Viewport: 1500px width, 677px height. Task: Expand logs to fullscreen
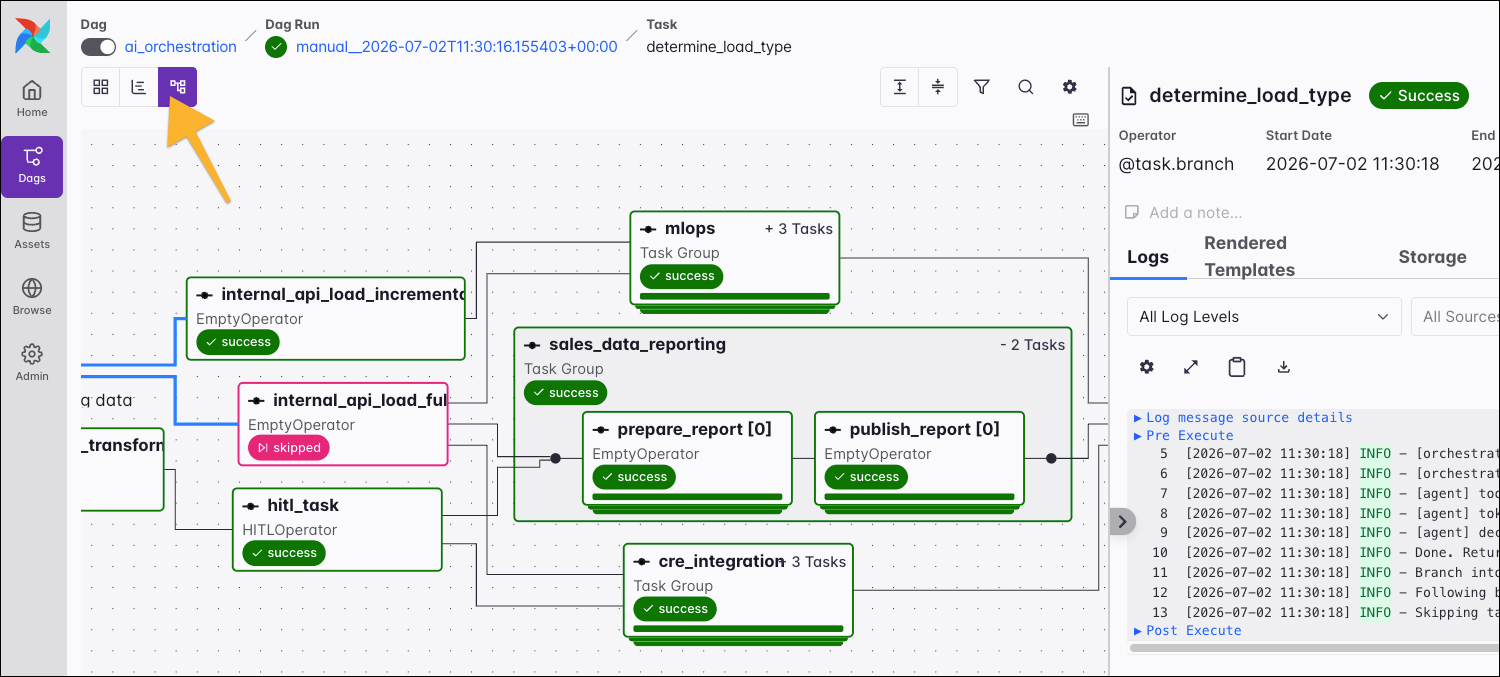(x=1191, y=367)
